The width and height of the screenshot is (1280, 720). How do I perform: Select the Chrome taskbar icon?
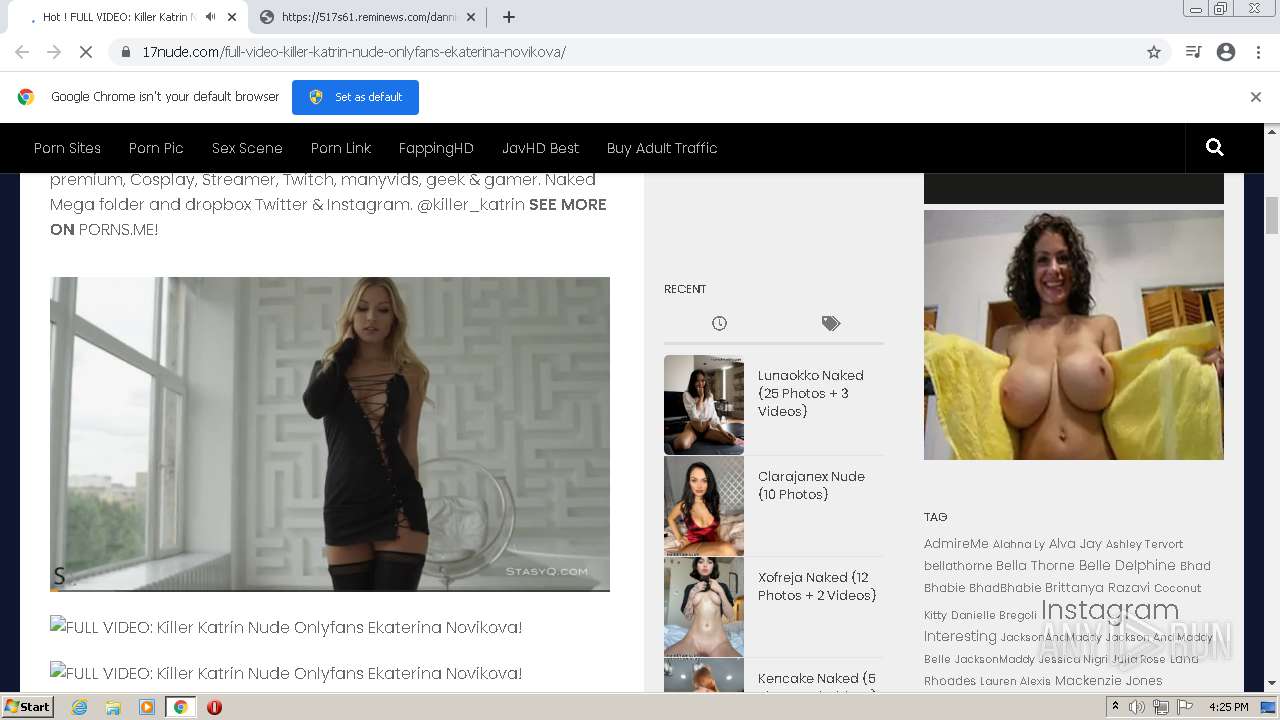(x=180, y=707)
